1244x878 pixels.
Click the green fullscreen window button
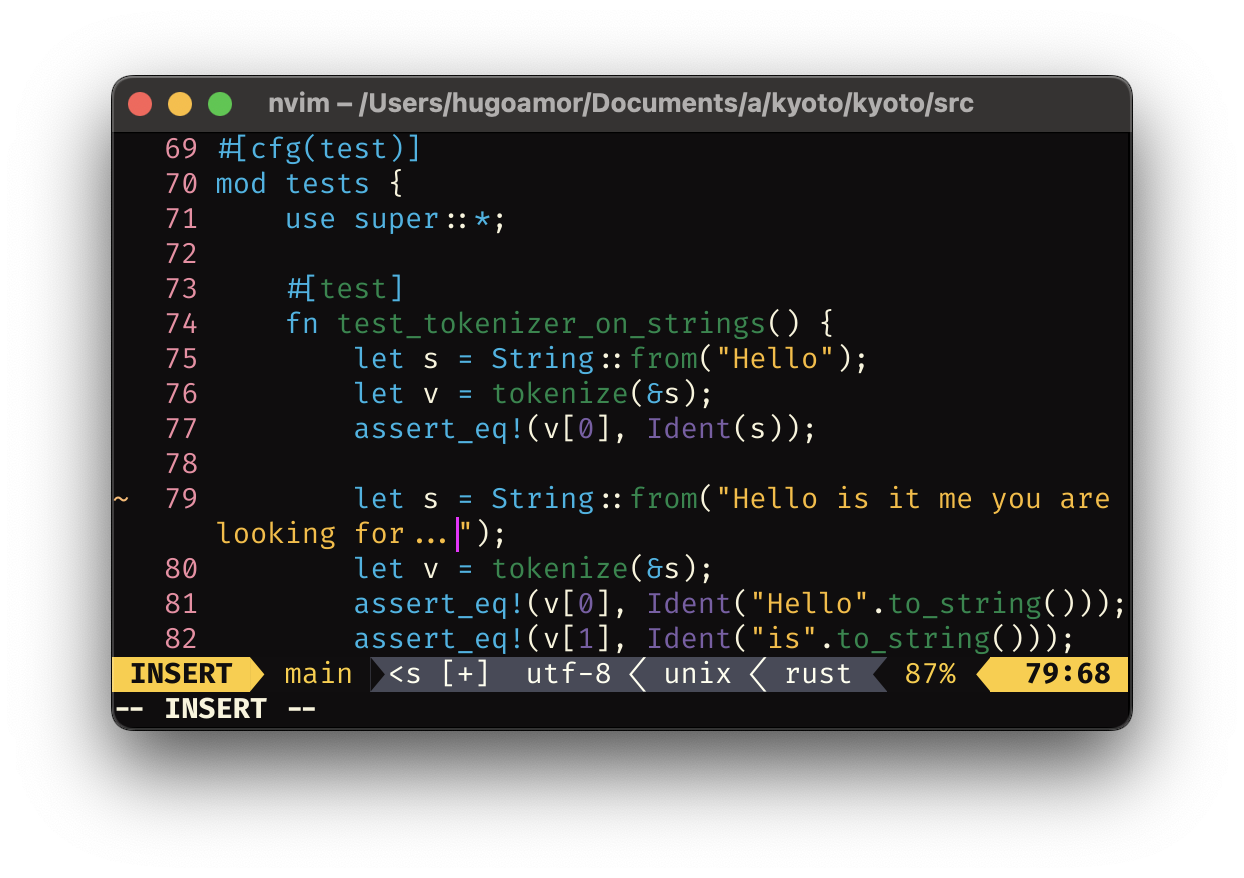(220, 103)
